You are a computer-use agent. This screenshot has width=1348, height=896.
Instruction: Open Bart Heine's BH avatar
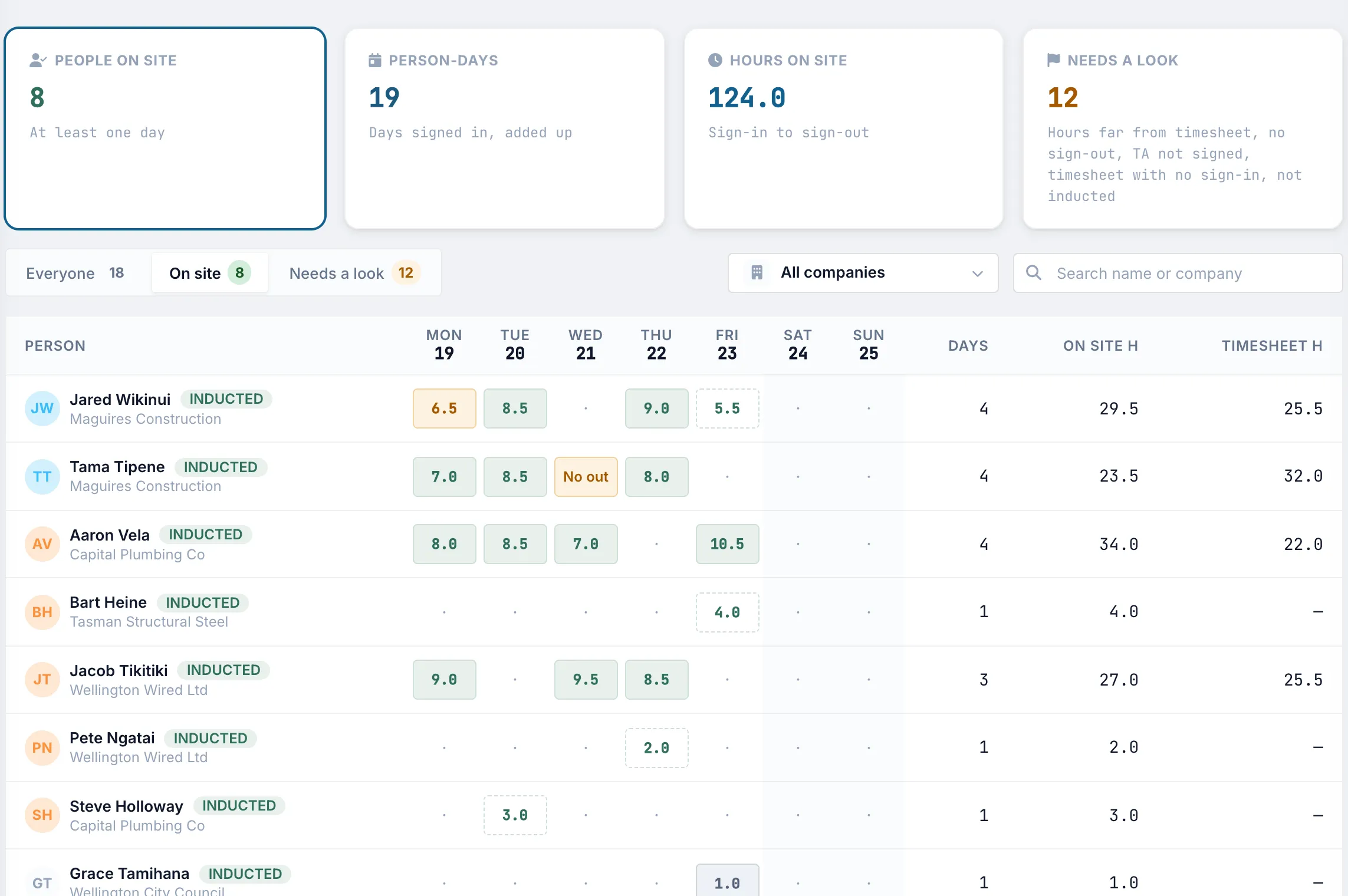(x=42, y=612)
